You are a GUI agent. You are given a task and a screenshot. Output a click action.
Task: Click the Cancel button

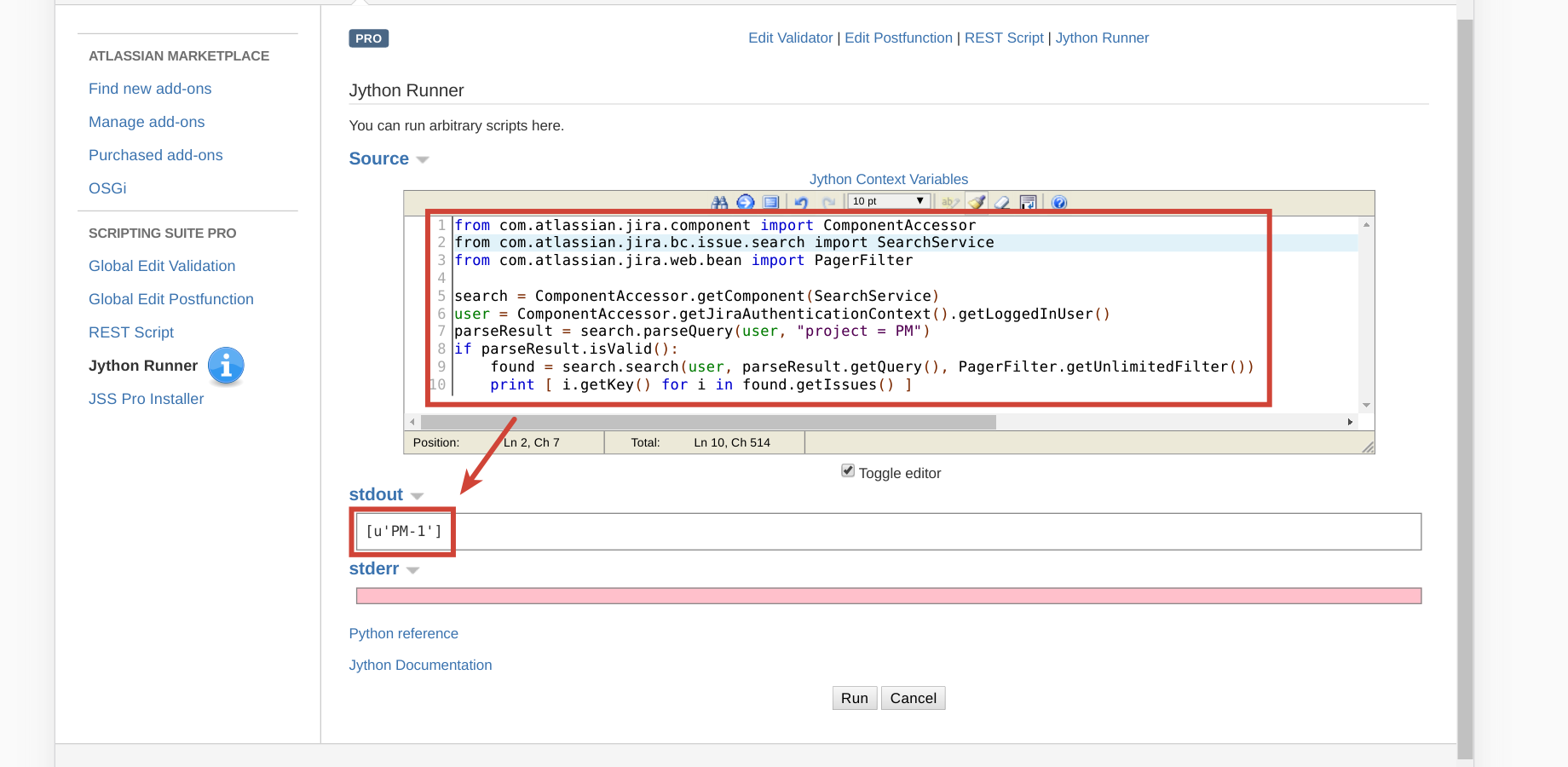point(914,698)
